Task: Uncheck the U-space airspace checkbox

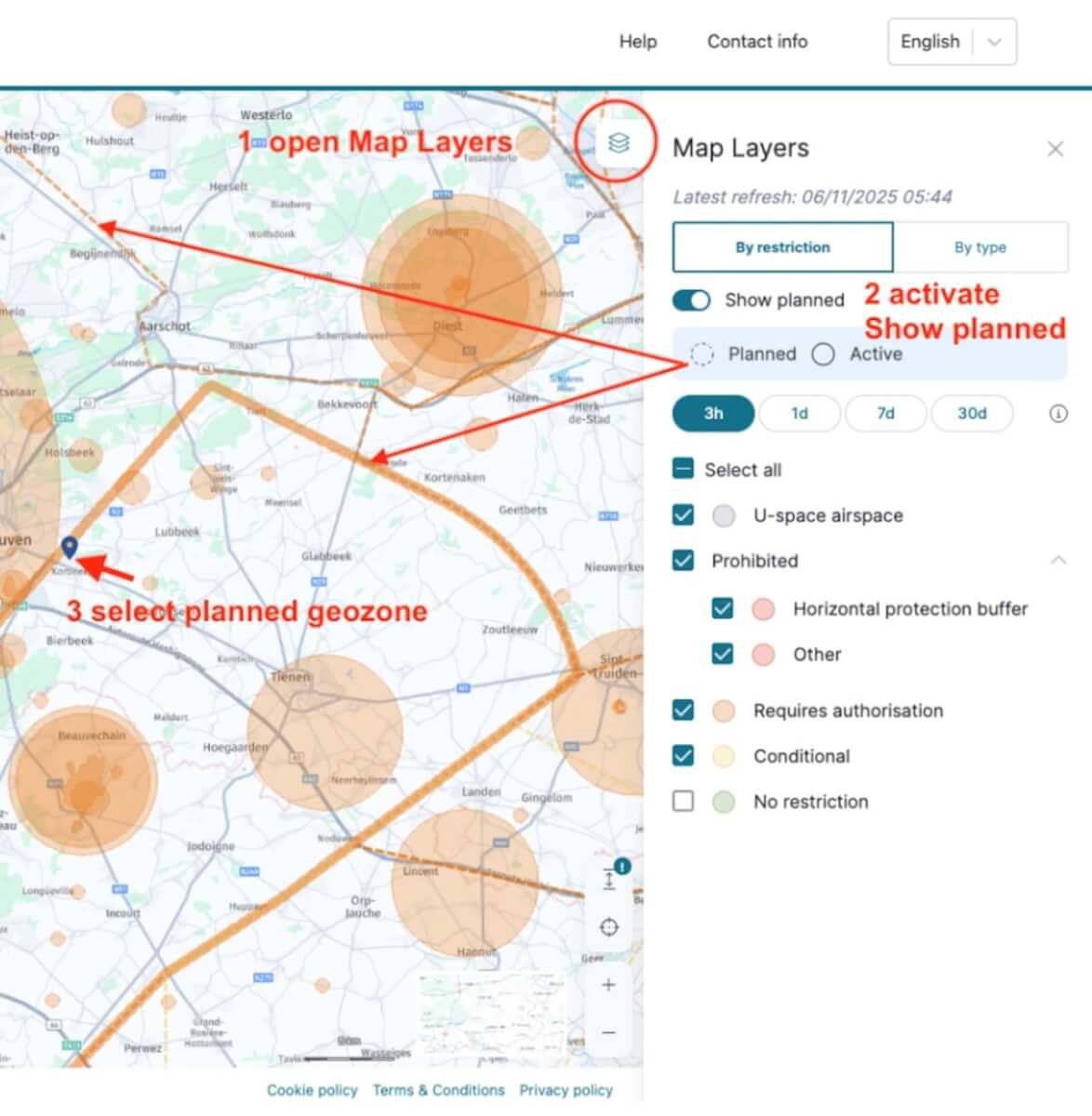Action: click(683, 515)
